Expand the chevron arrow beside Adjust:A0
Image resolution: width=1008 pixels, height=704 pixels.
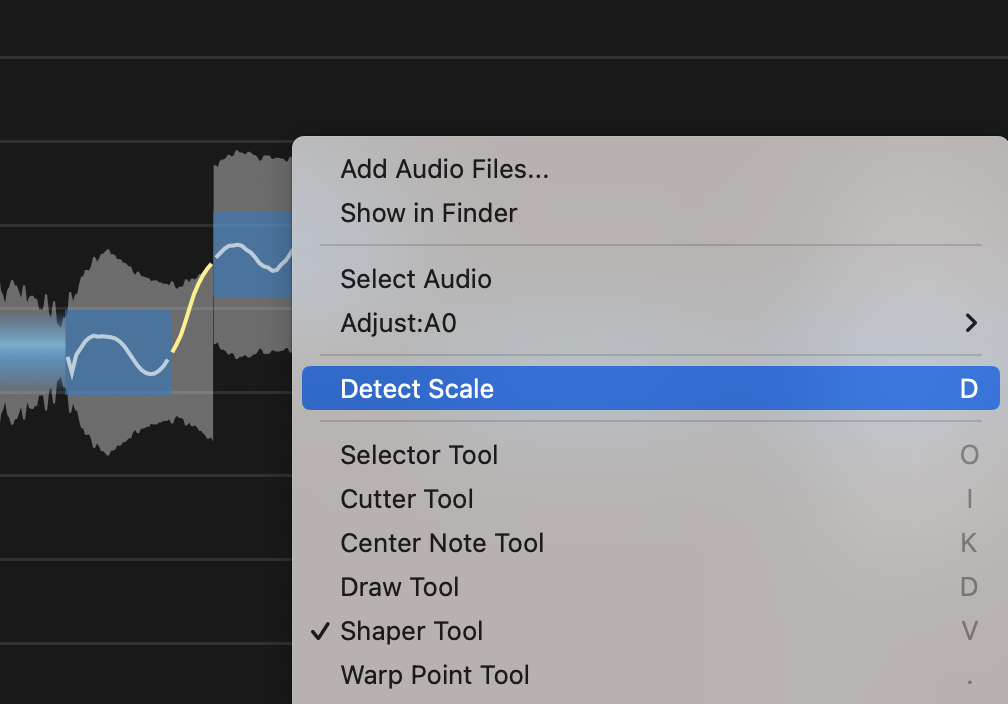[x=970, y=323]
